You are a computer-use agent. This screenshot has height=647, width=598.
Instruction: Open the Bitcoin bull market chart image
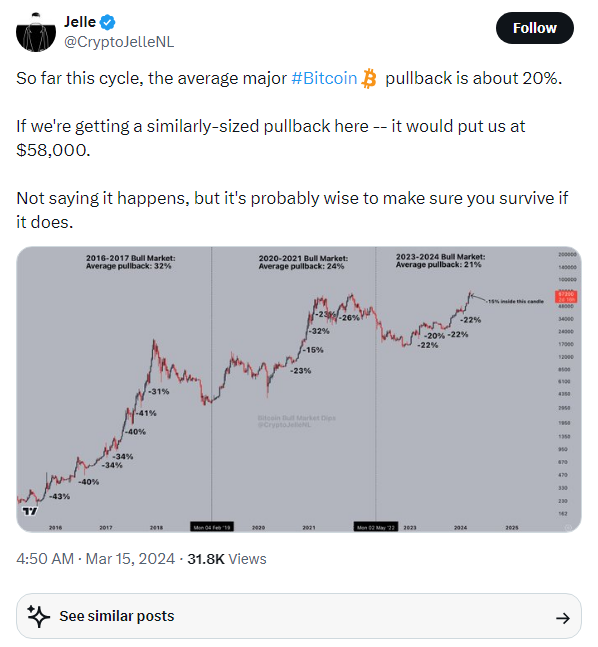click(x=299, y=389)
